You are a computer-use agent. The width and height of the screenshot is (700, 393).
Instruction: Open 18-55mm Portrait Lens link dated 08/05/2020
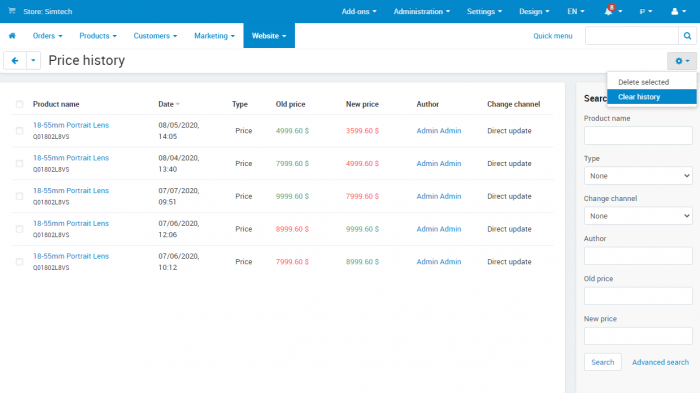click(71, 125)
